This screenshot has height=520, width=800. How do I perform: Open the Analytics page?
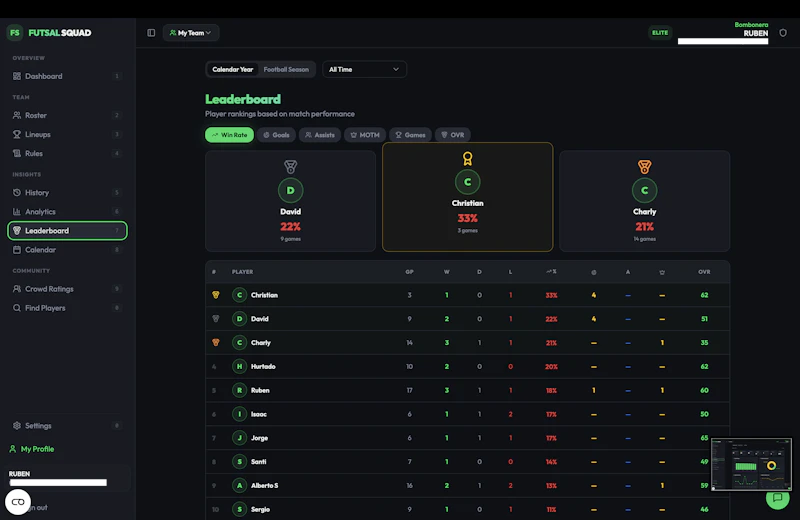tap(67, 211)
